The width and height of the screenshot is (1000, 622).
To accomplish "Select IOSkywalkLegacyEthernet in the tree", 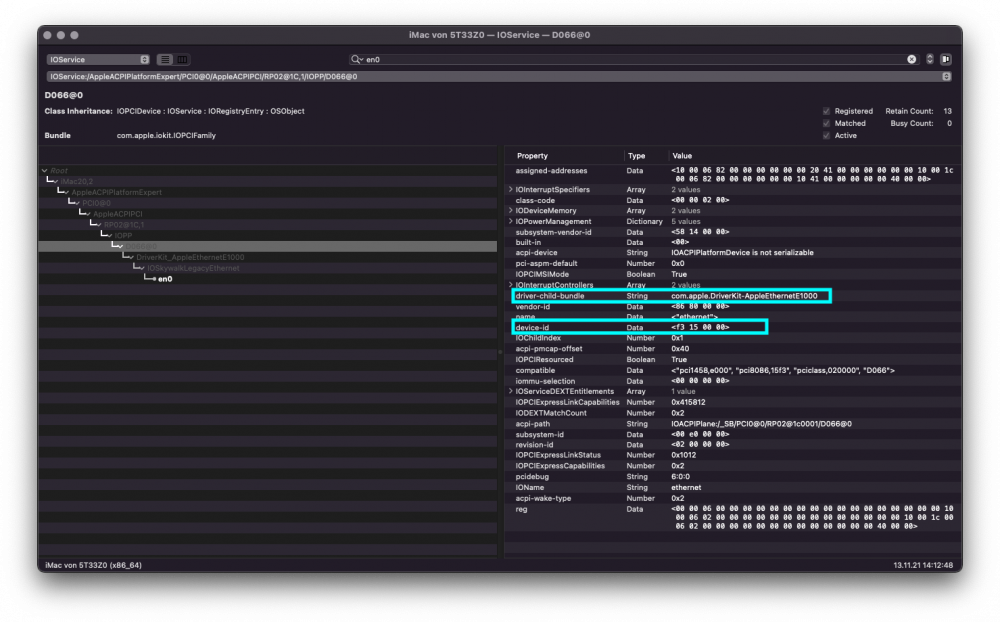I will click(x=193, y=268).
